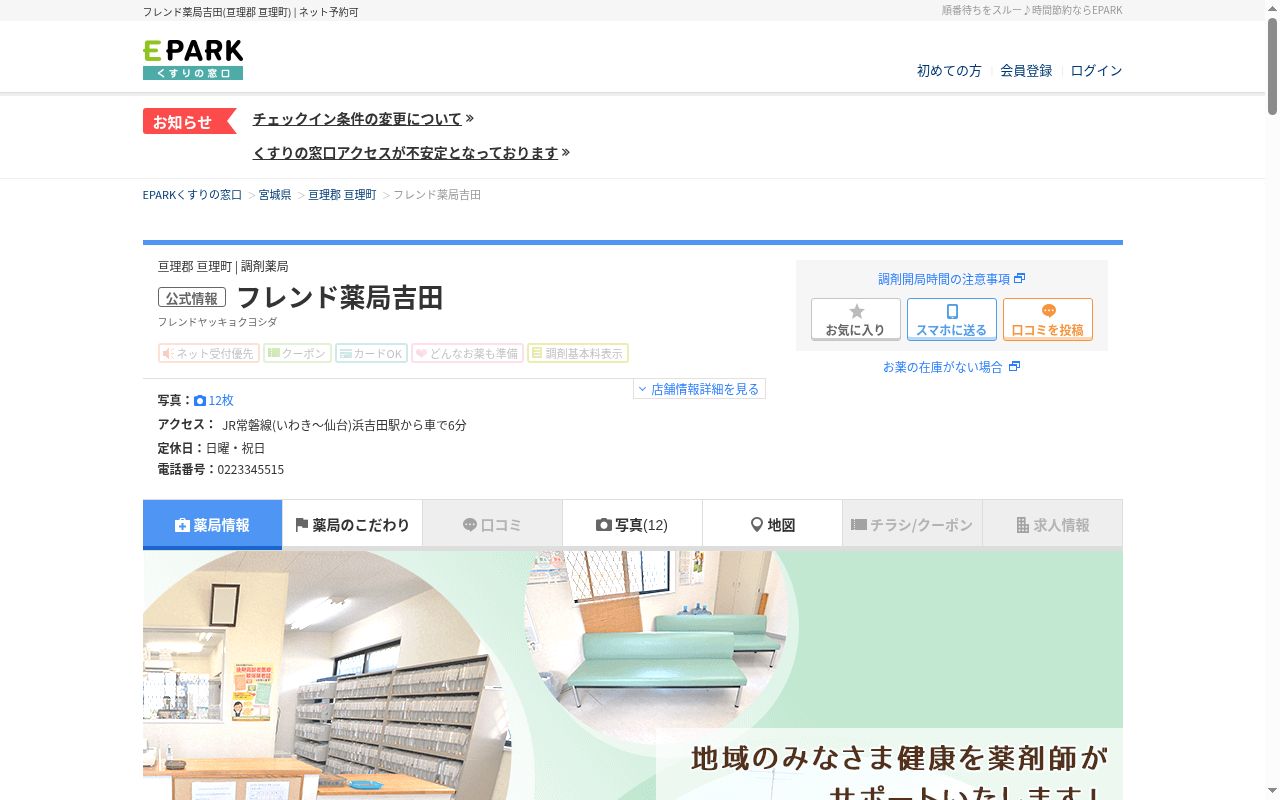Click the クーポン badge
1280x800 pixels.
click(x=297, y=353)
